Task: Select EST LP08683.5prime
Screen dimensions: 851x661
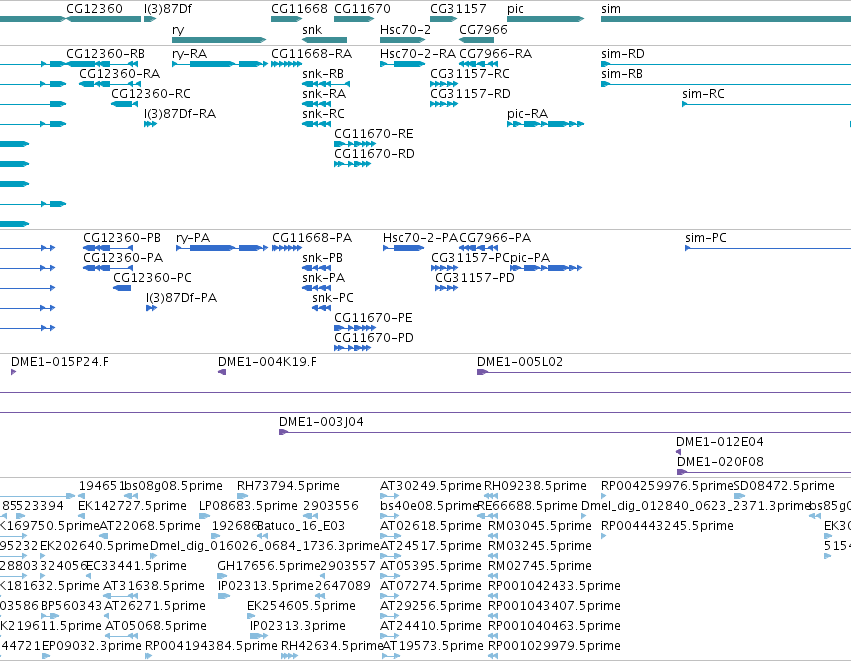Action: click(x=204, y=516)
